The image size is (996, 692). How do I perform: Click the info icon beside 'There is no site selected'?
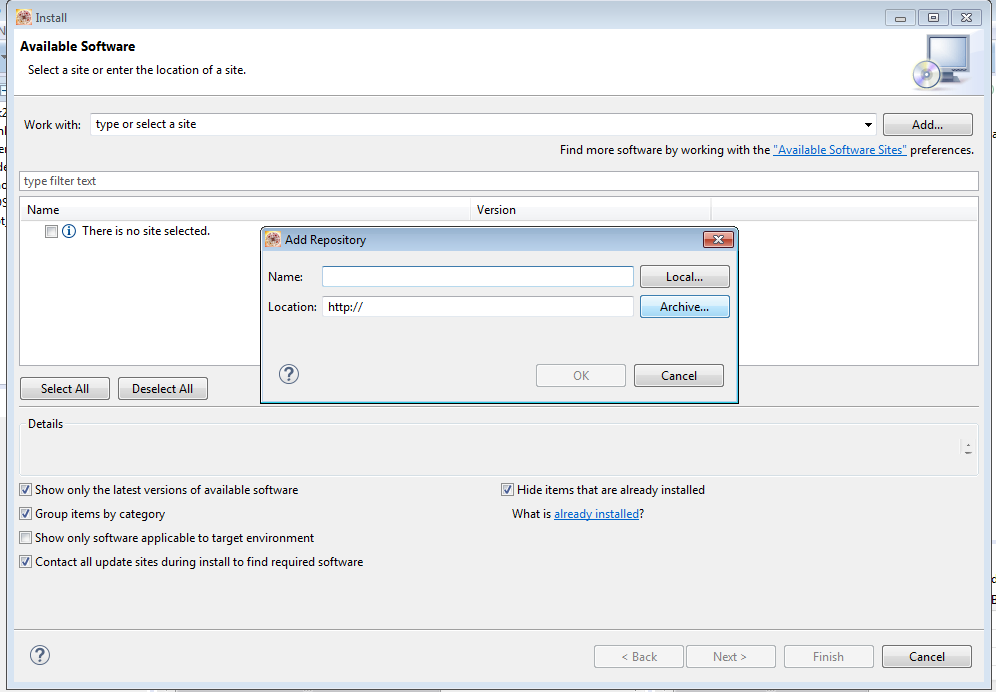point(69,231)
